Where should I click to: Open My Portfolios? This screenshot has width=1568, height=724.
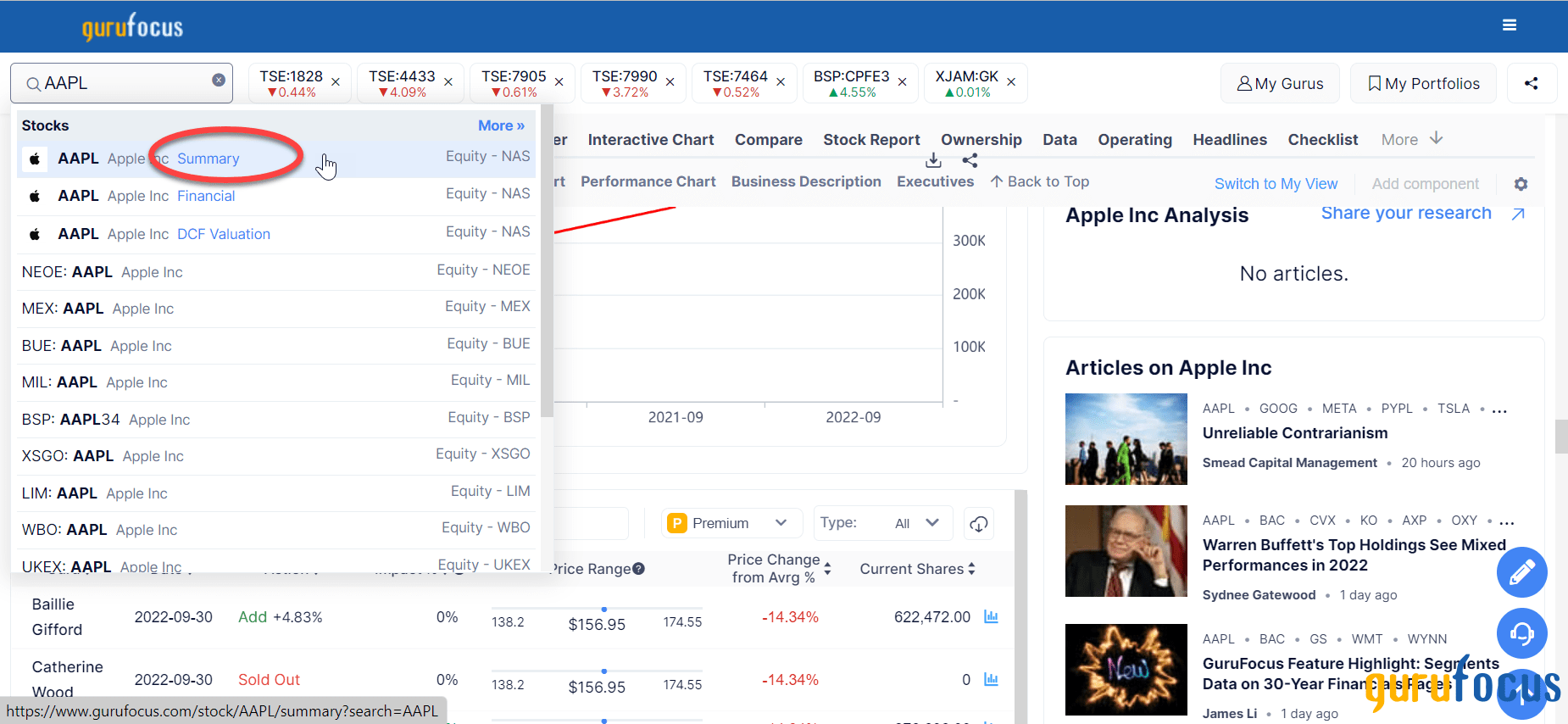[1423, 83]
